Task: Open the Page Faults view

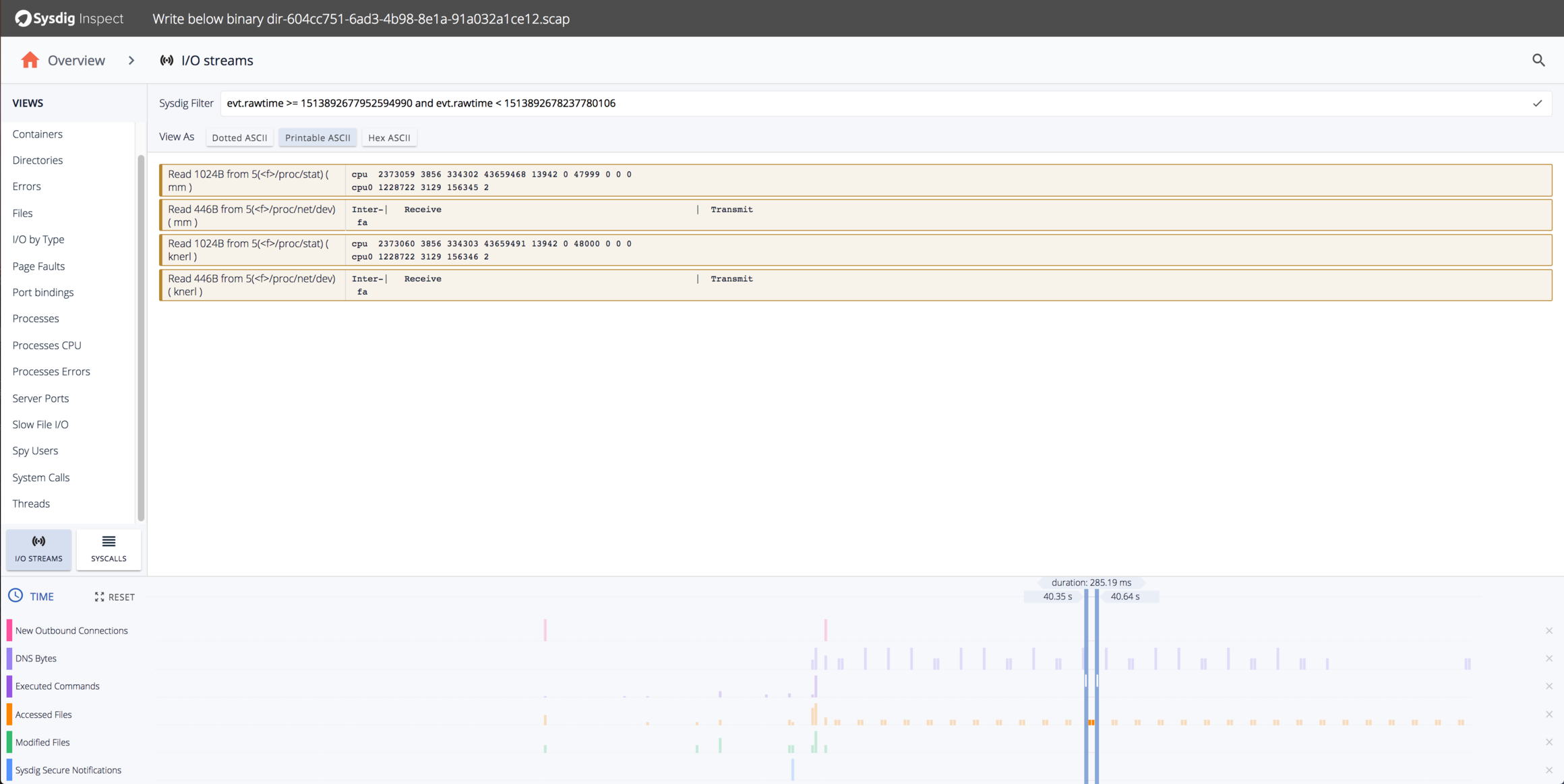Action: point(38,266)
